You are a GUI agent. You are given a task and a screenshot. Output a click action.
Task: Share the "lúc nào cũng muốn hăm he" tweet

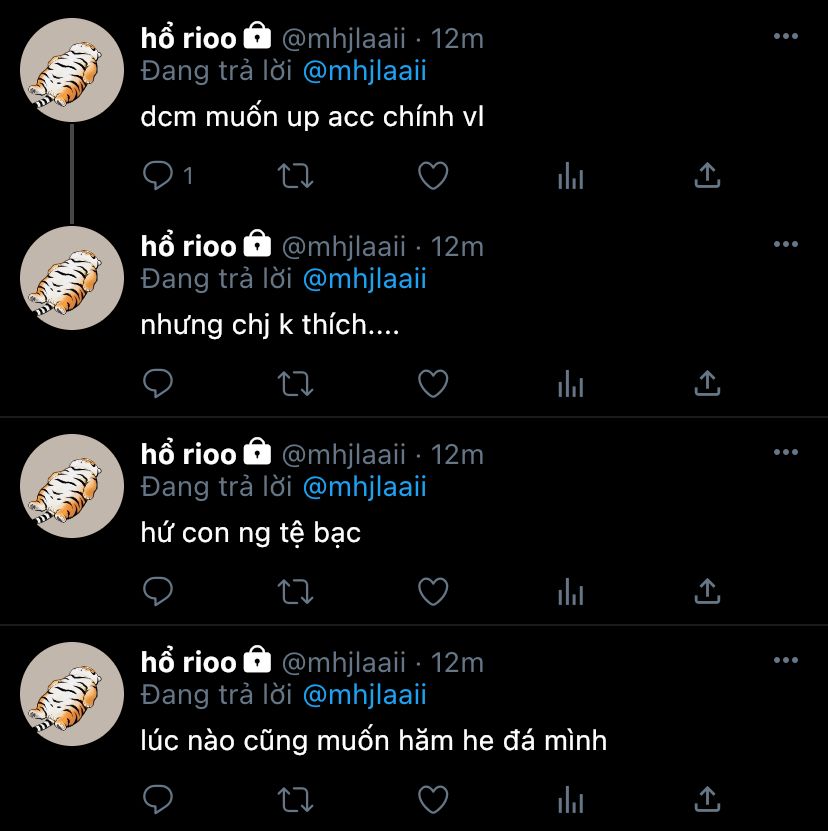coord(707,799)
